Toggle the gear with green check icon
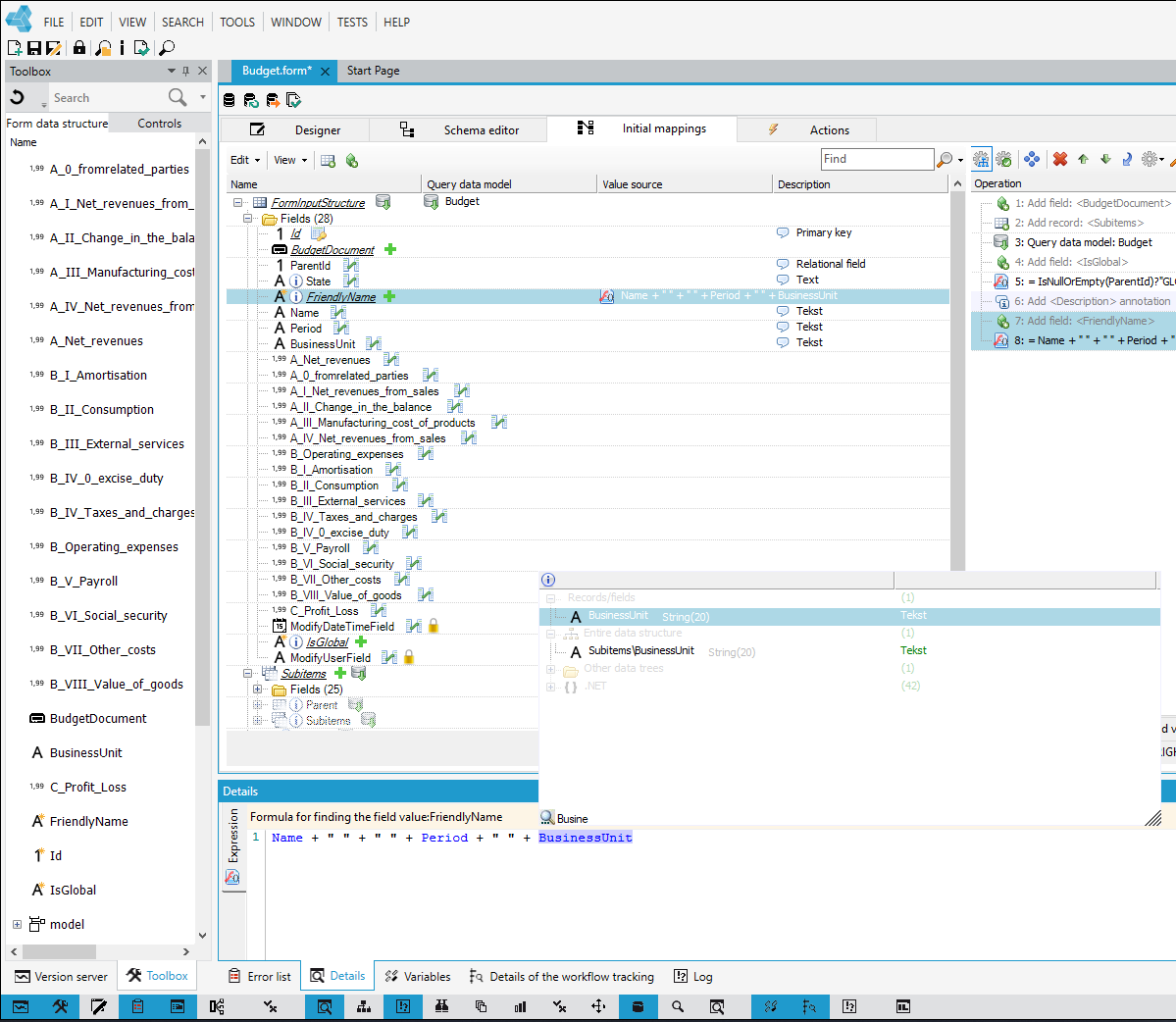 tap(1004, 159)
